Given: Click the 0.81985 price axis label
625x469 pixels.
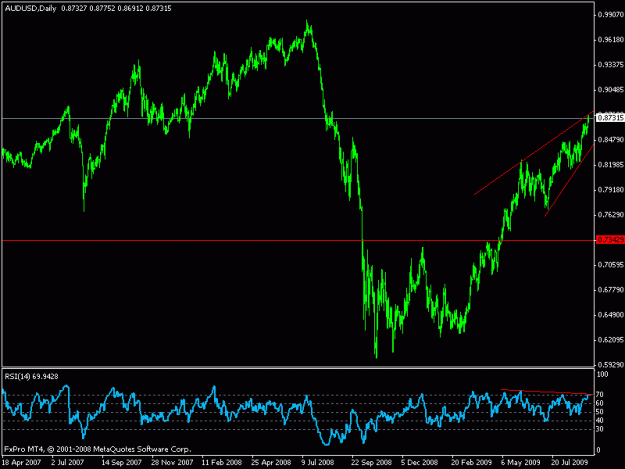Looking at the screenshot, I should click(611, 165).
